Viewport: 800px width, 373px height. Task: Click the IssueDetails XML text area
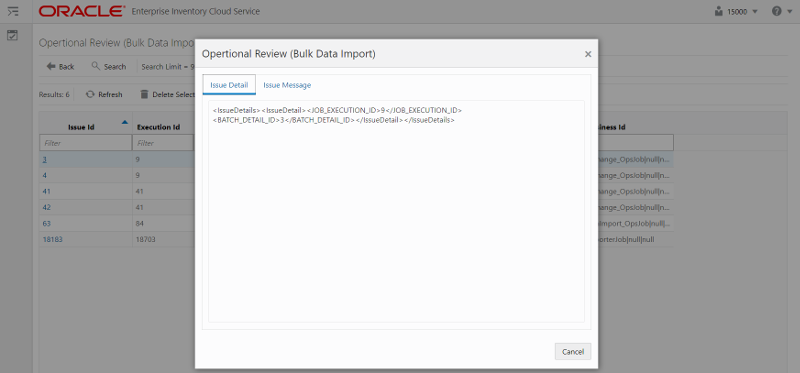[396, 211]
